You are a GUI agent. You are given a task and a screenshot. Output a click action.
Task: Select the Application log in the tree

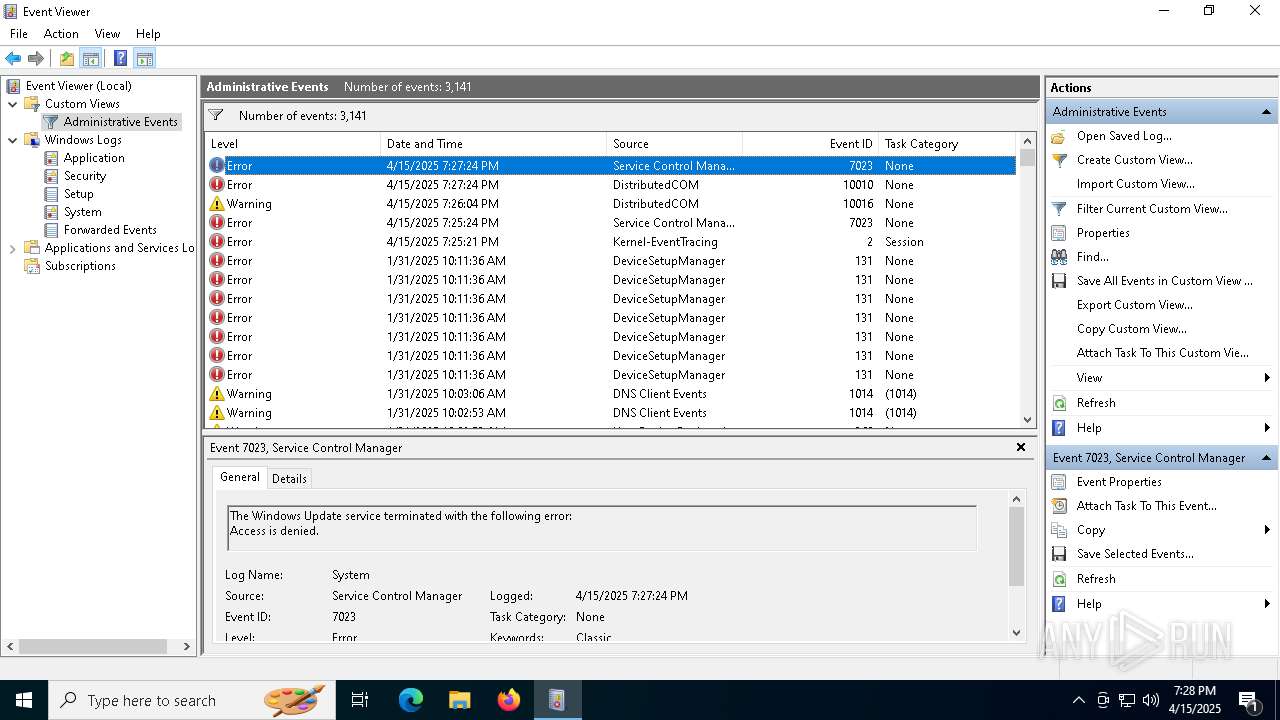point(94,158)
